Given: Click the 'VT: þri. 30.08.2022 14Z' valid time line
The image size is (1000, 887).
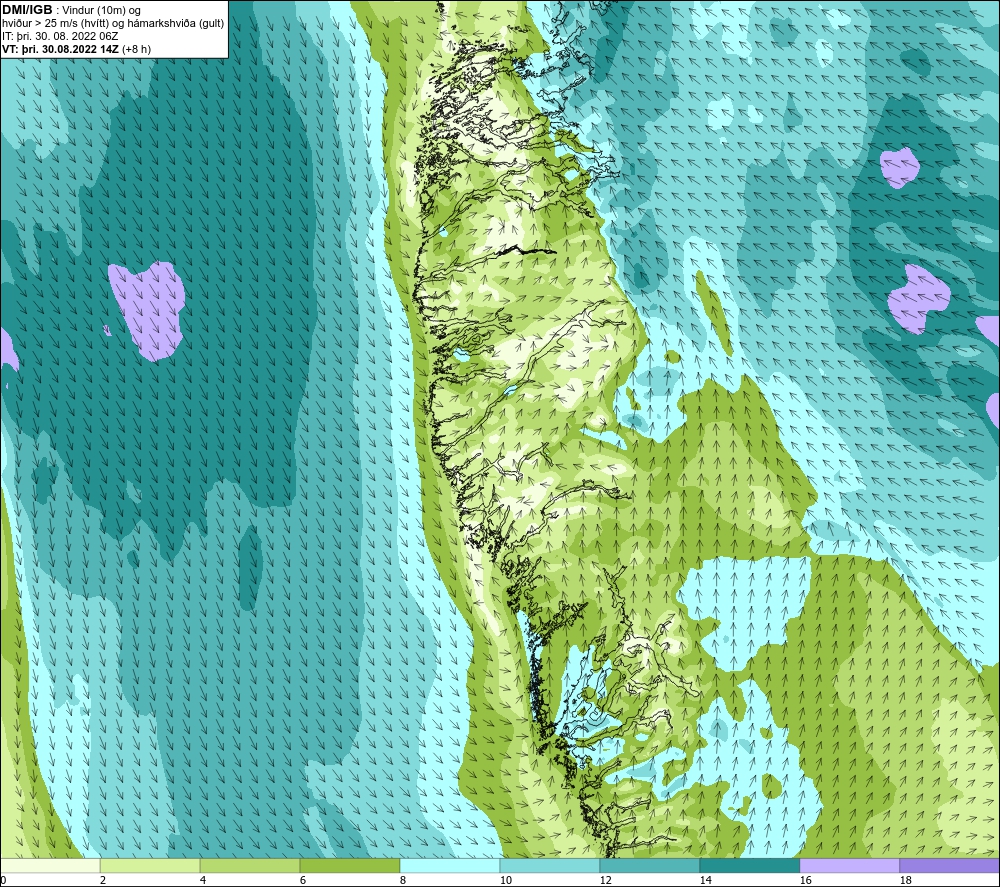Looking at the screenshot, I should click(61, 48).
